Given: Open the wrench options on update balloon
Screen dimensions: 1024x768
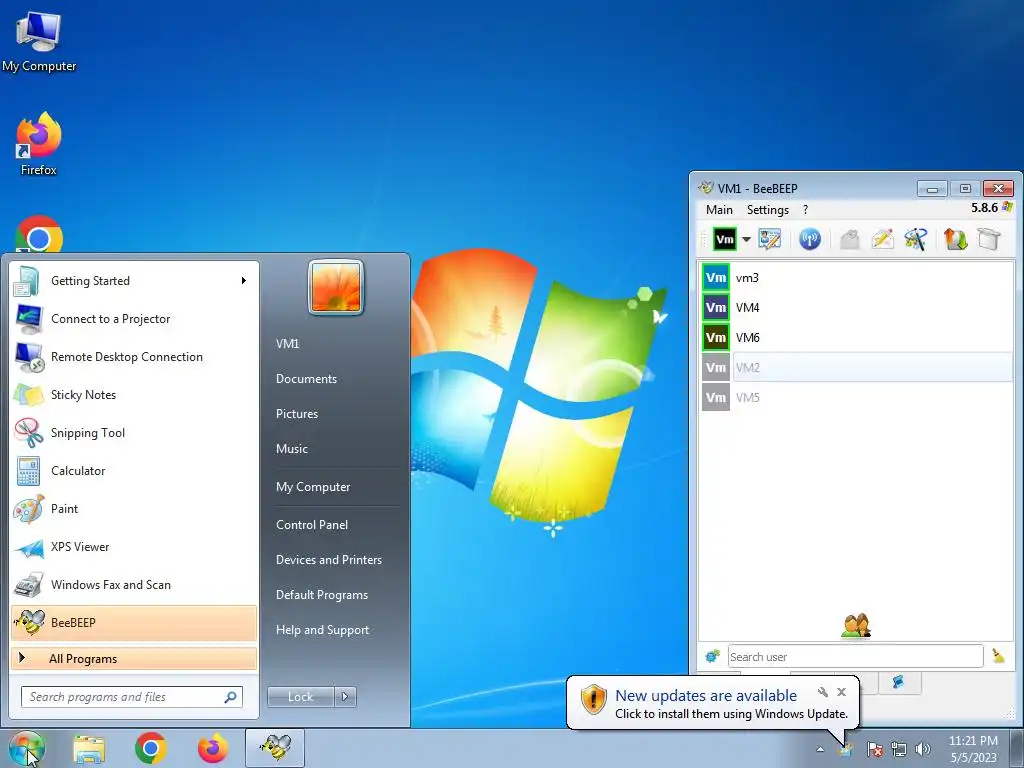Looking at the screenshot, I should pyautogui.click(x=823, y=692).
